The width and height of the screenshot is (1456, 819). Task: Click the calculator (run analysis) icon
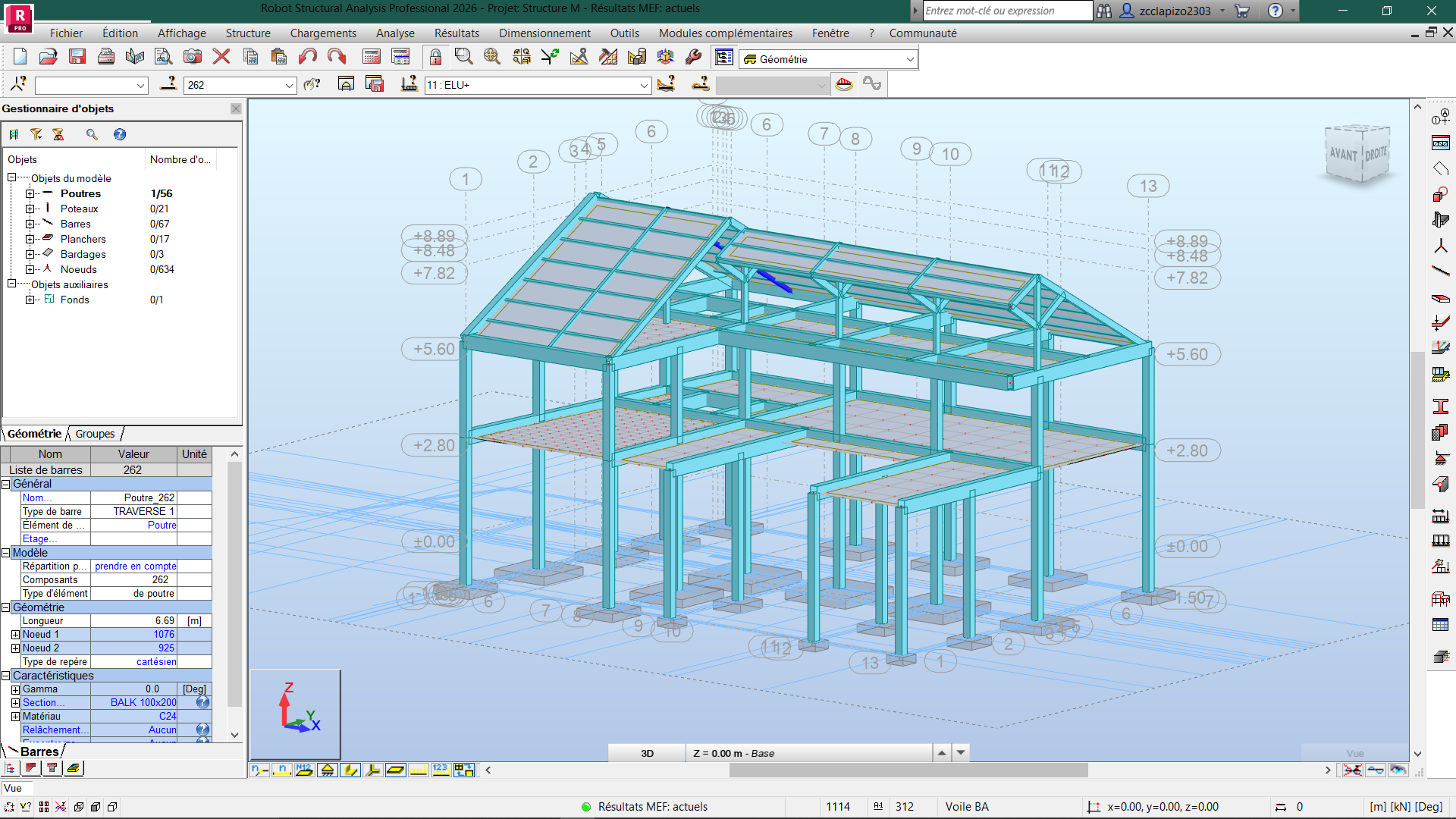[372, 57]
